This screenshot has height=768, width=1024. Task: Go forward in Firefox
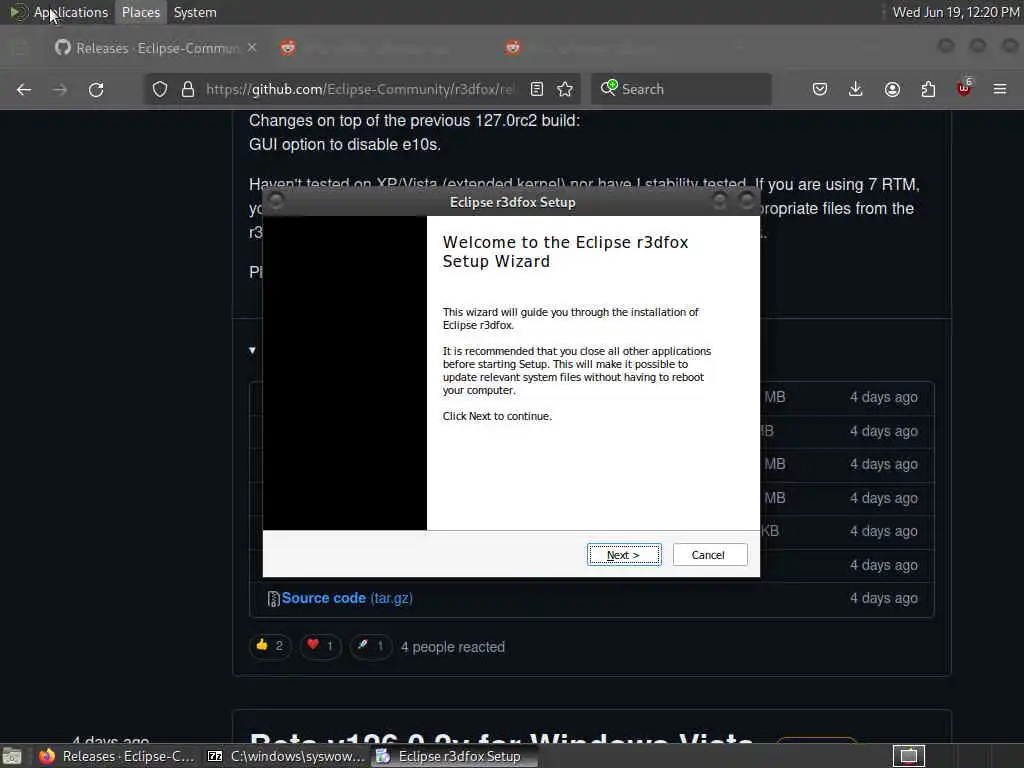click(60, 89)
